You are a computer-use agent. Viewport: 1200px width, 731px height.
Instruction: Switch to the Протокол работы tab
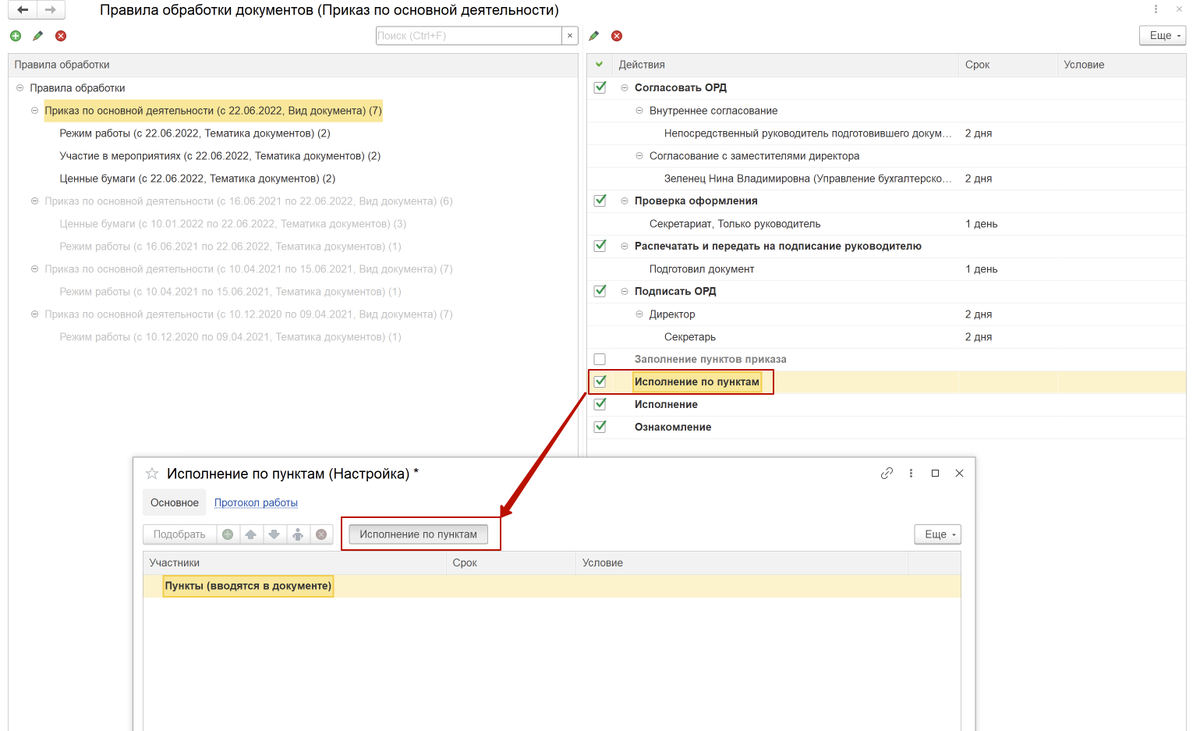point(256,503)
